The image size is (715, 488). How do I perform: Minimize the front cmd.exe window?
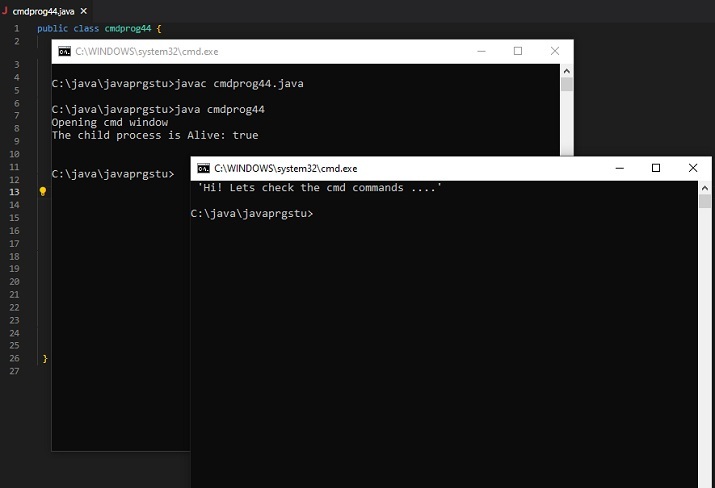tap(619, 168)
